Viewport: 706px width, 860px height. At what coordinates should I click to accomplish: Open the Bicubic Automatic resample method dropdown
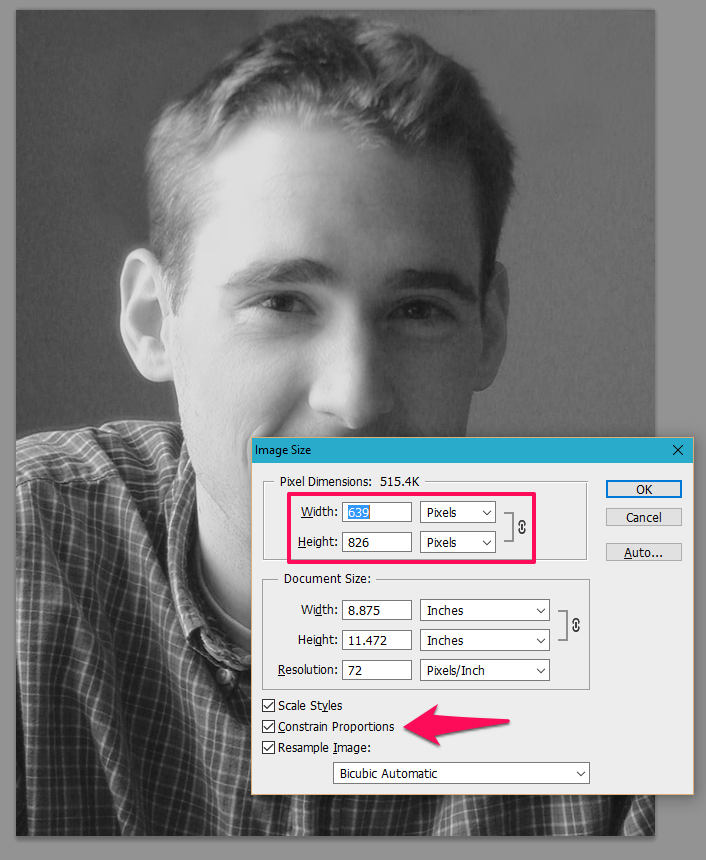click(461, 773)
